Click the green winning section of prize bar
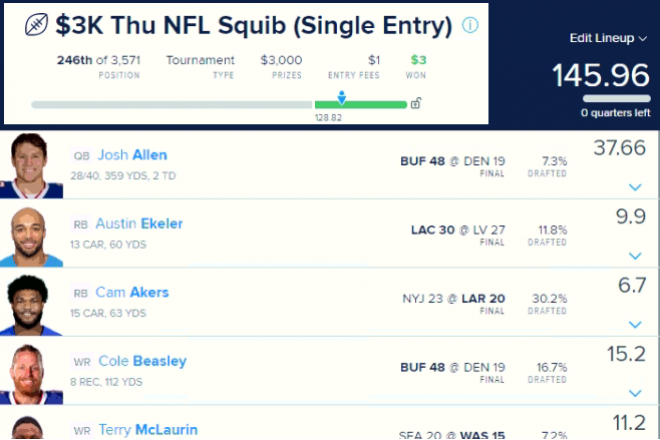The width and height of the screenshot is (660, 440). (x=361, y=104)
